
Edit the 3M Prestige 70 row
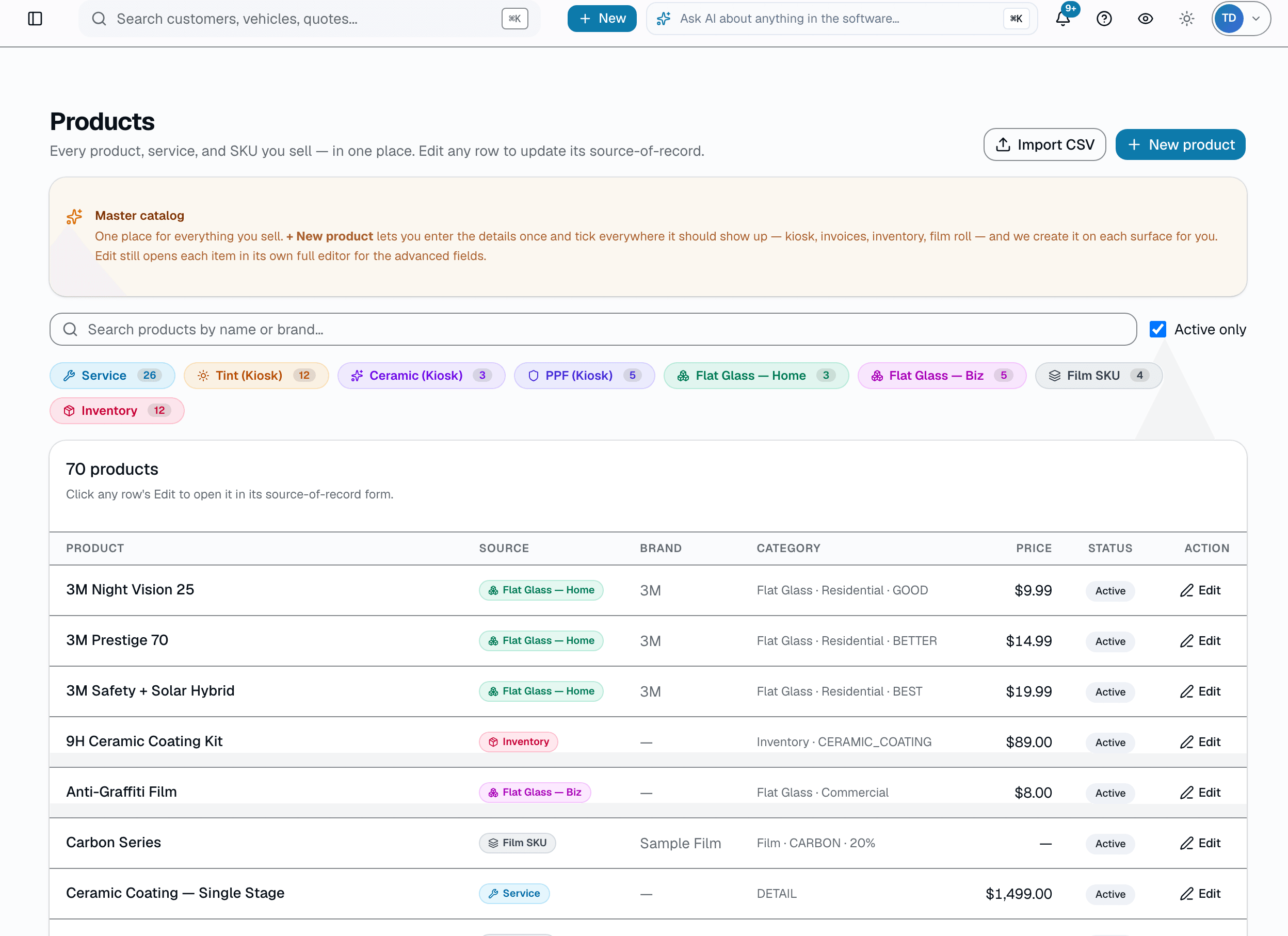tap(1200, 641)
